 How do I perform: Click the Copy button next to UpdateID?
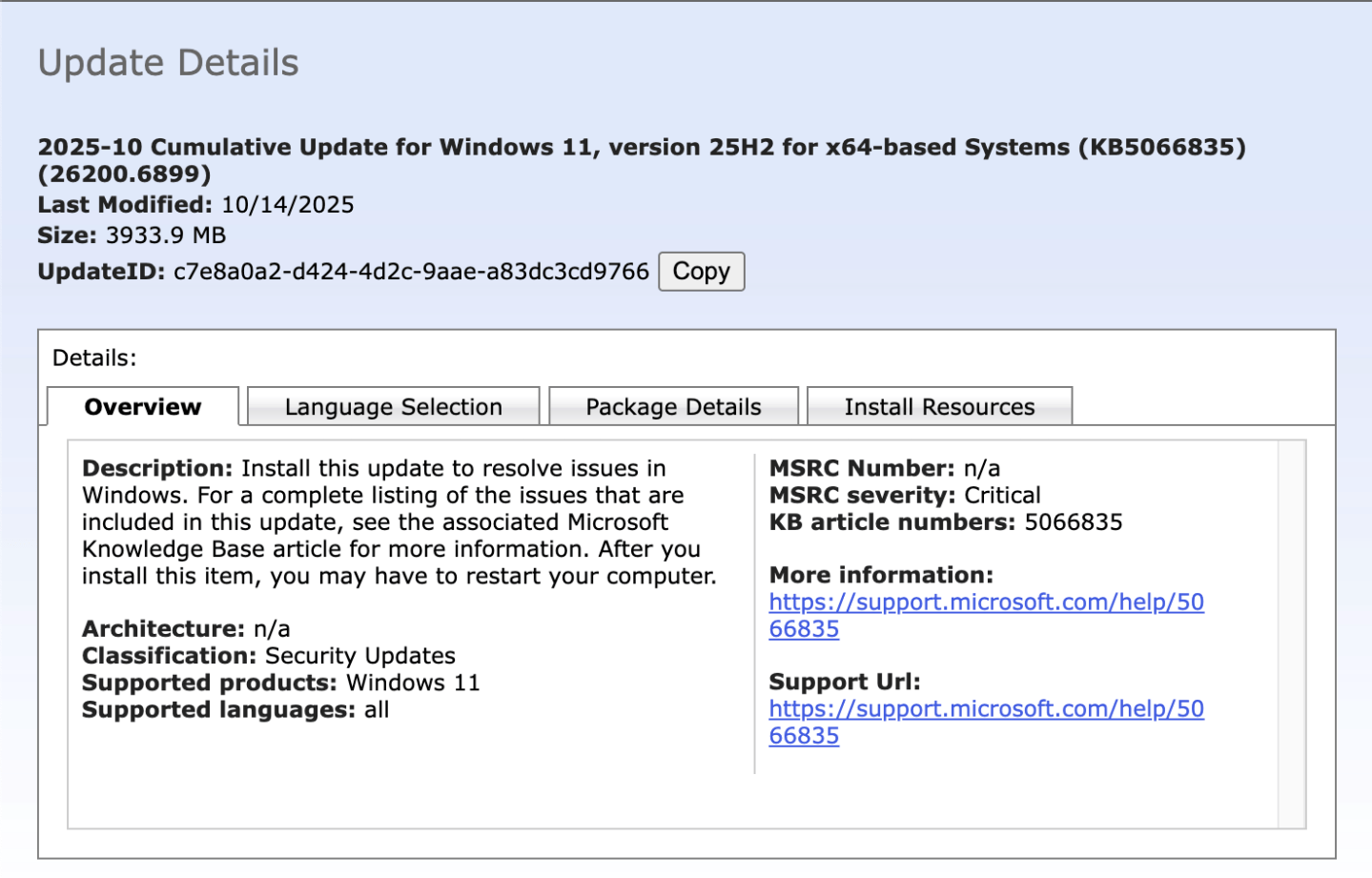701,272
